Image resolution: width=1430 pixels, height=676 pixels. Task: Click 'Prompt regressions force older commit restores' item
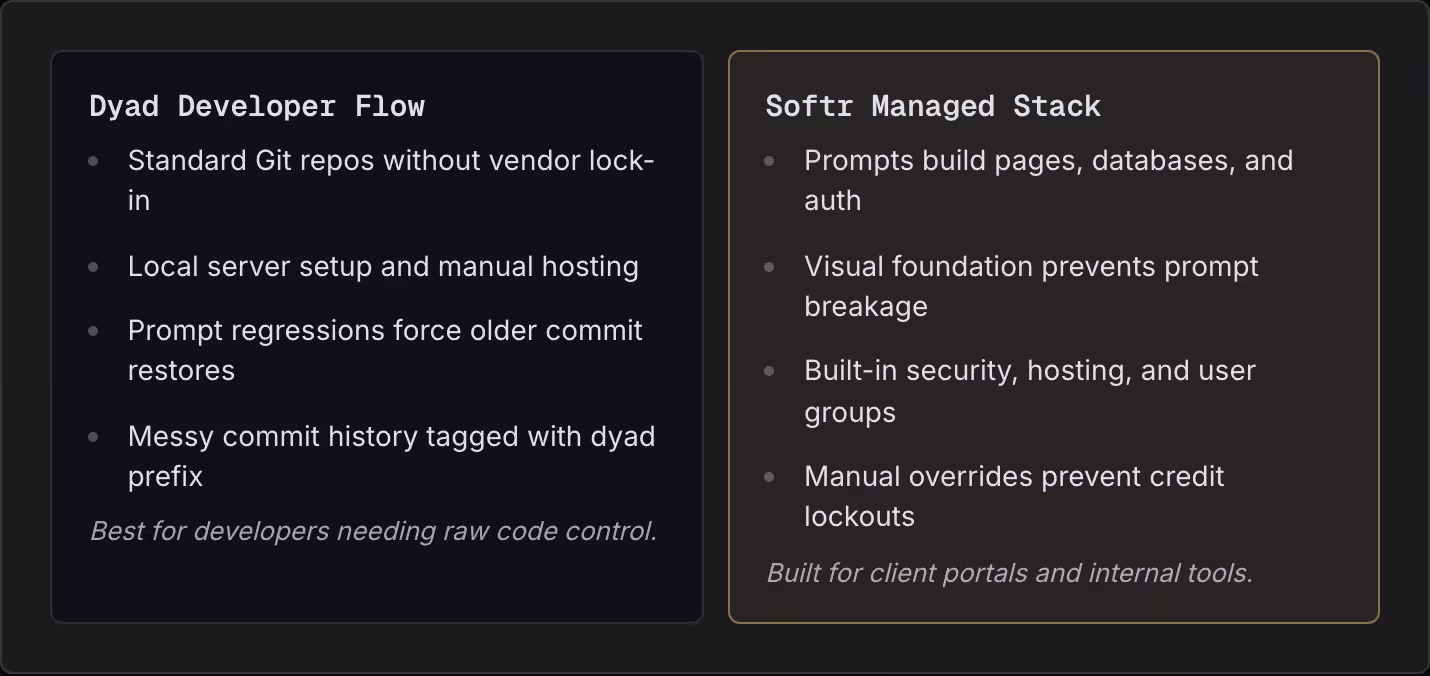click(385, 350)
